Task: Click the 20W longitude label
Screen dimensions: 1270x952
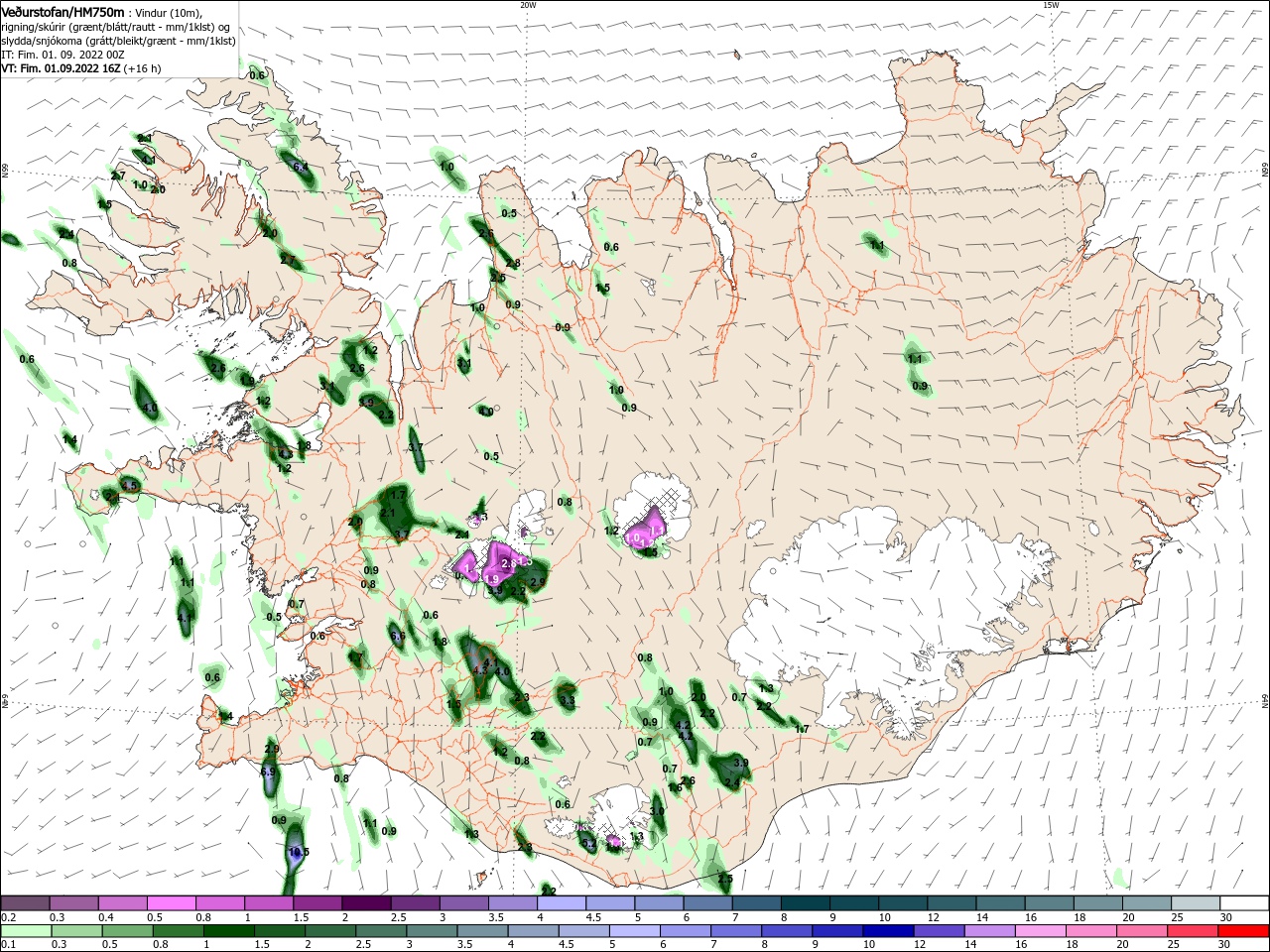Action: tap(528, 4)
